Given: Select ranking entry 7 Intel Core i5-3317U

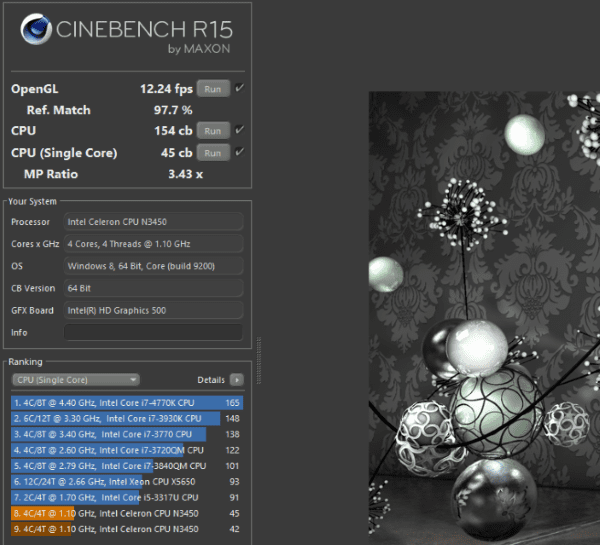Looking at the screenshot, I should point(127,498).
